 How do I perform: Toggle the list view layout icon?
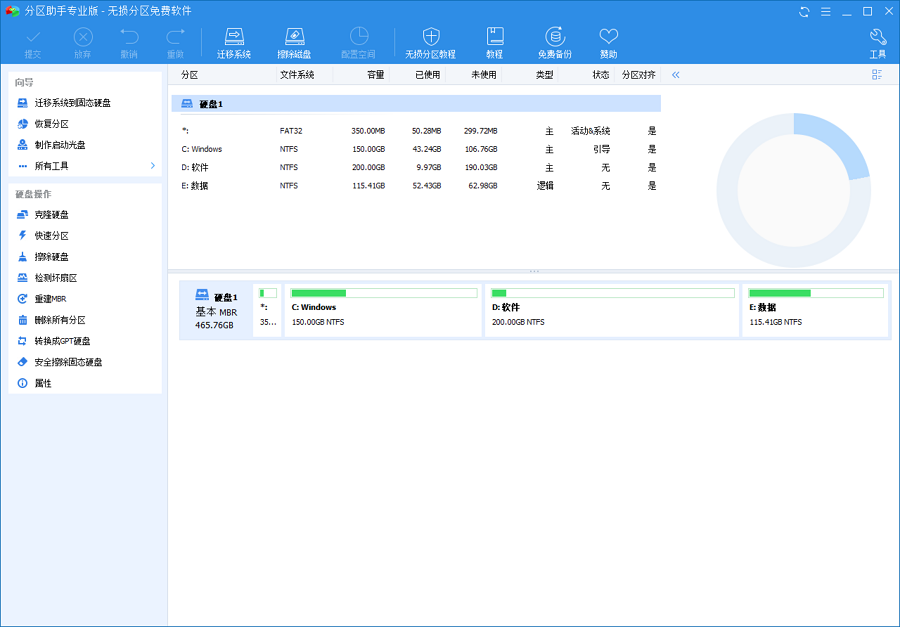tap(876, 75)
